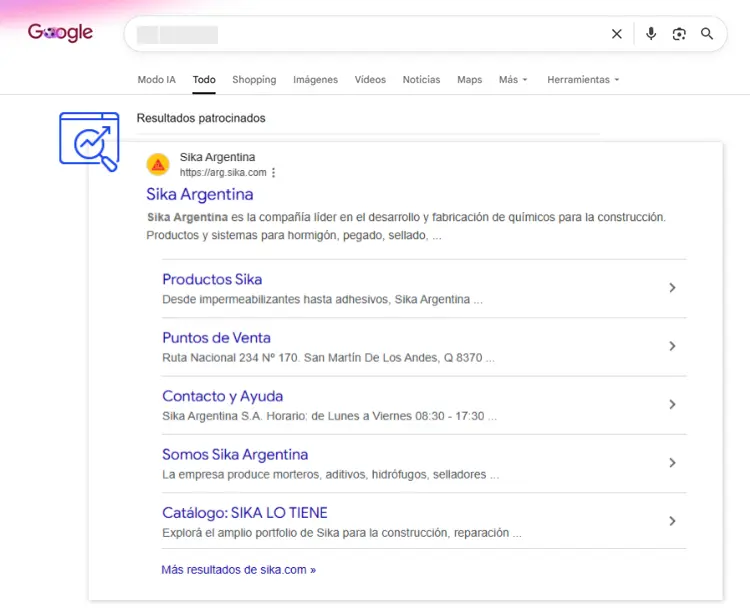
Task: Click the chevron on Somos Sika Argentina row
Action: [672, 462]
